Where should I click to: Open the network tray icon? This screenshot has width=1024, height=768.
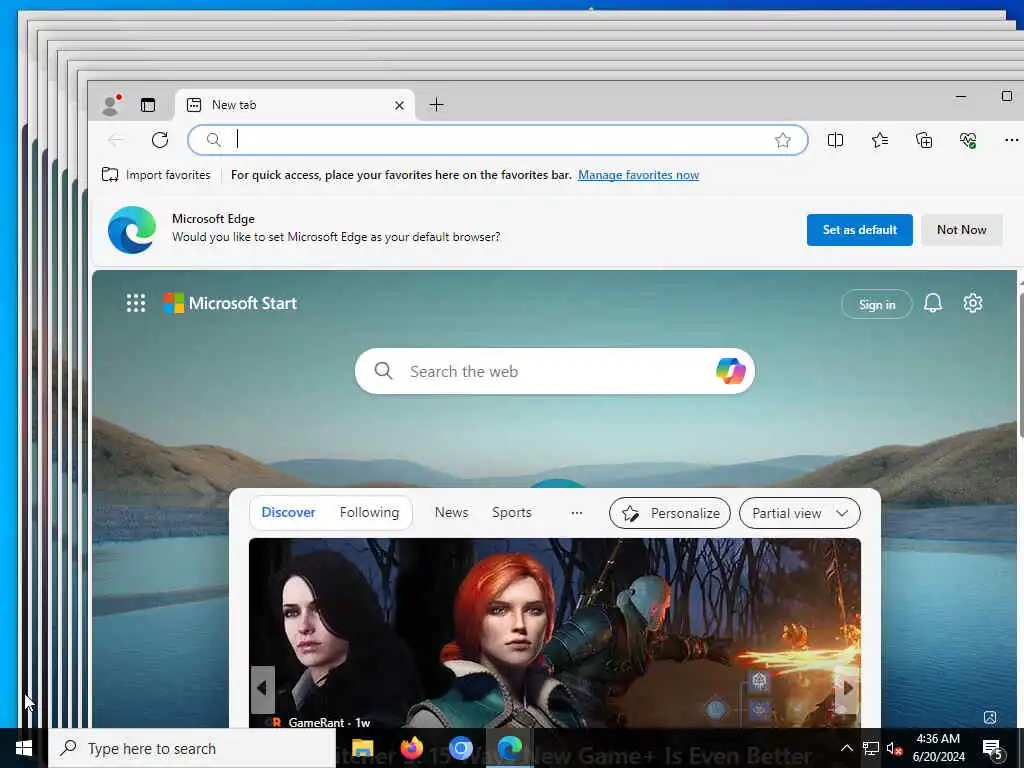coord(871,748)
